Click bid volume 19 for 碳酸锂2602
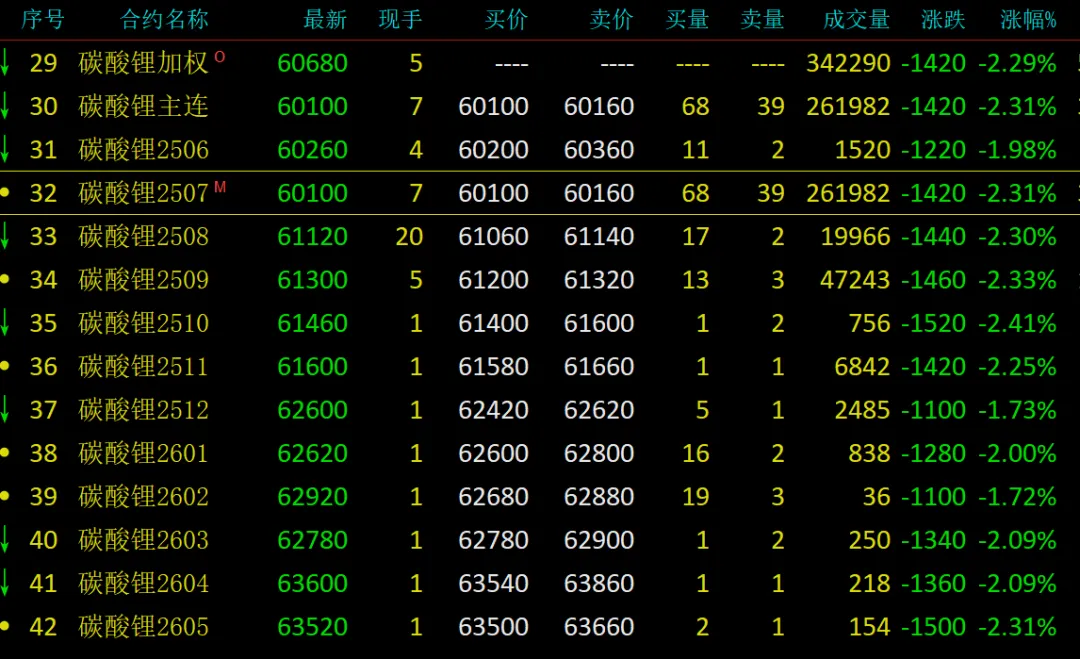This screenshot has height=659, width=1080. [x=696, y=496]
